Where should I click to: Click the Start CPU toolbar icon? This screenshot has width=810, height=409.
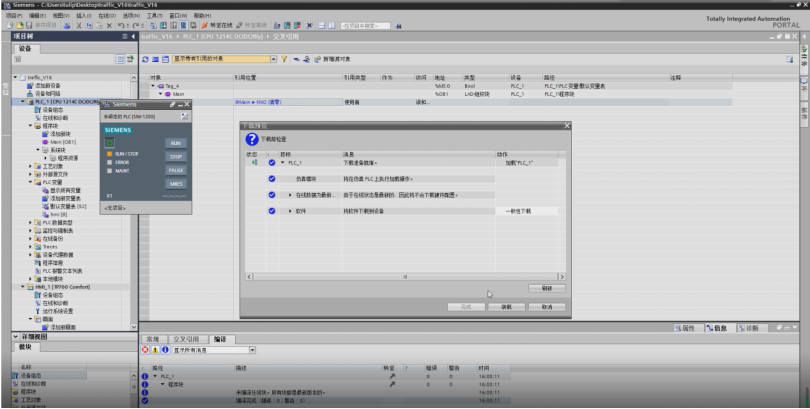tap(287, 25)
